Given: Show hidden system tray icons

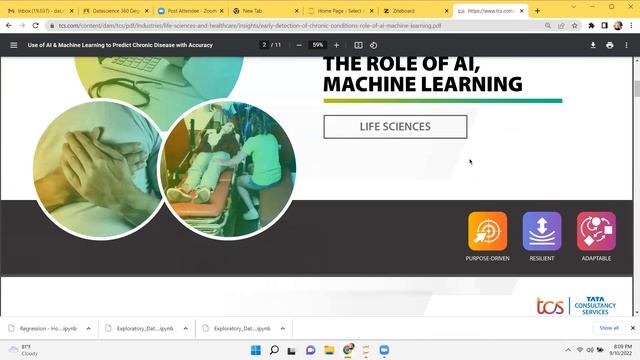Looking at the screenshot, I should 568,350.
